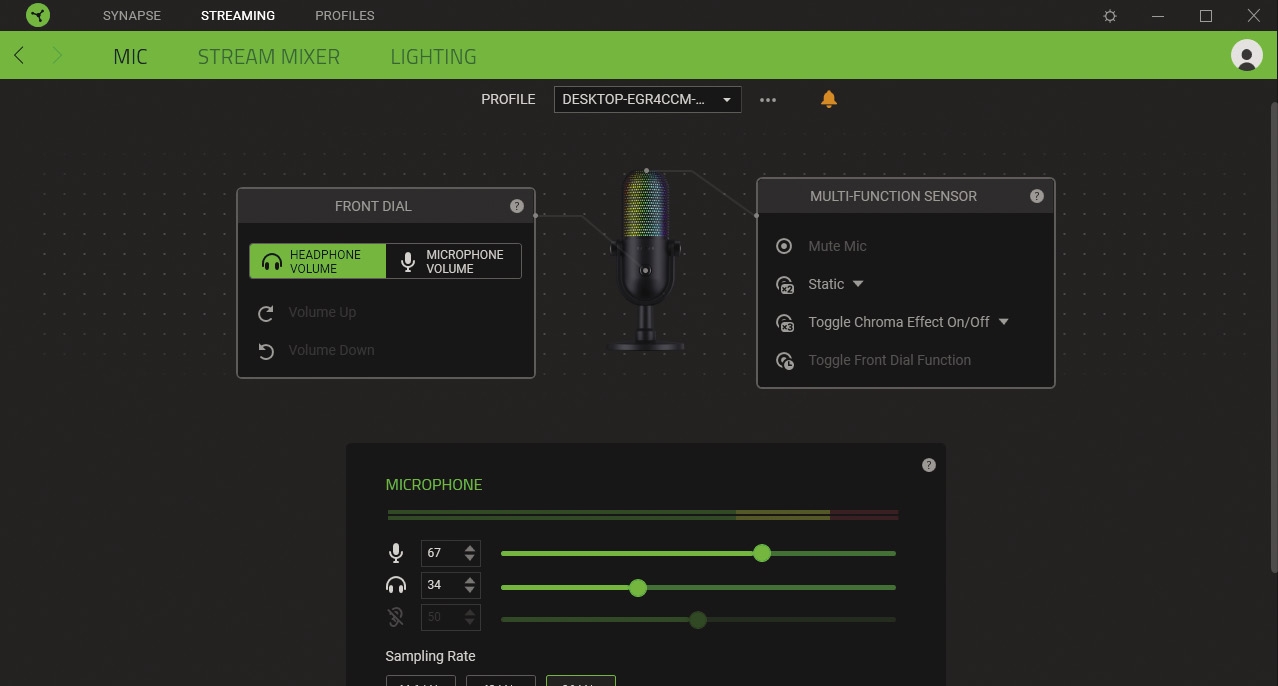This screenshot has height=686, width=1278.
Task: Open Front Dial help question mark
Action: pos(517,206)
